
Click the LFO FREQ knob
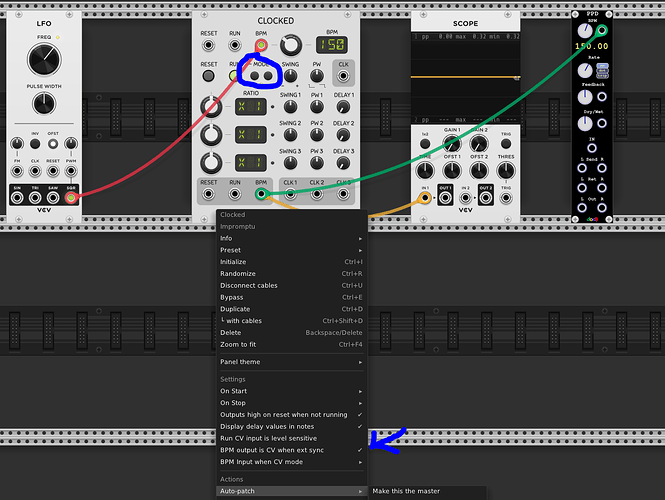click(x=44, y=59)
